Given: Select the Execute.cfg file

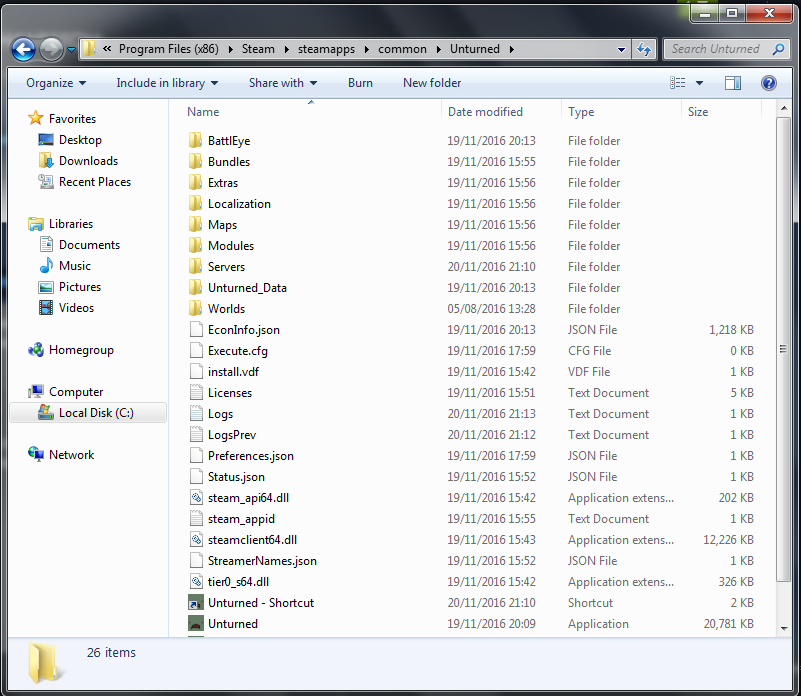Looking at the screenshot, I should [x=237, y=351].
